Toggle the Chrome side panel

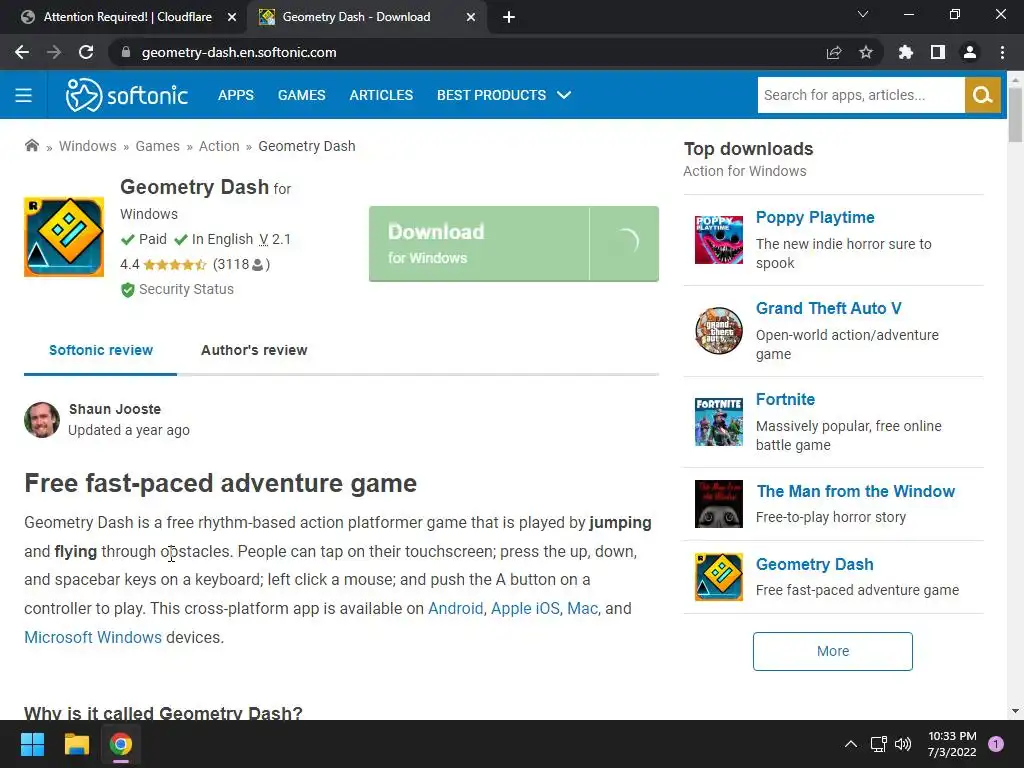click(938, 52)
